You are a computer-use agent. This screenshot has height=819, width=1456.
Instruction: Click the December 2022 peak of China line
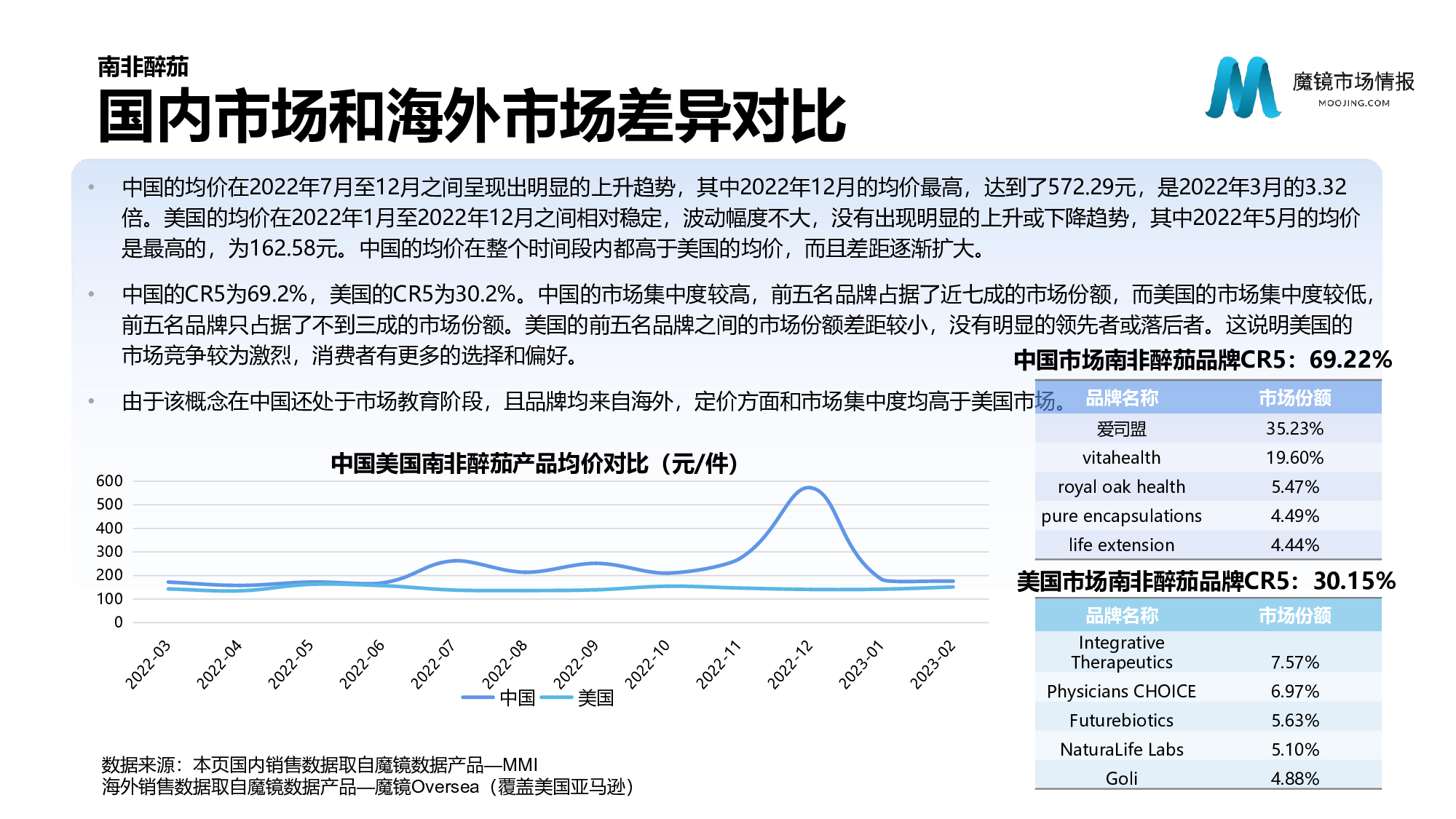coord(809,488)
